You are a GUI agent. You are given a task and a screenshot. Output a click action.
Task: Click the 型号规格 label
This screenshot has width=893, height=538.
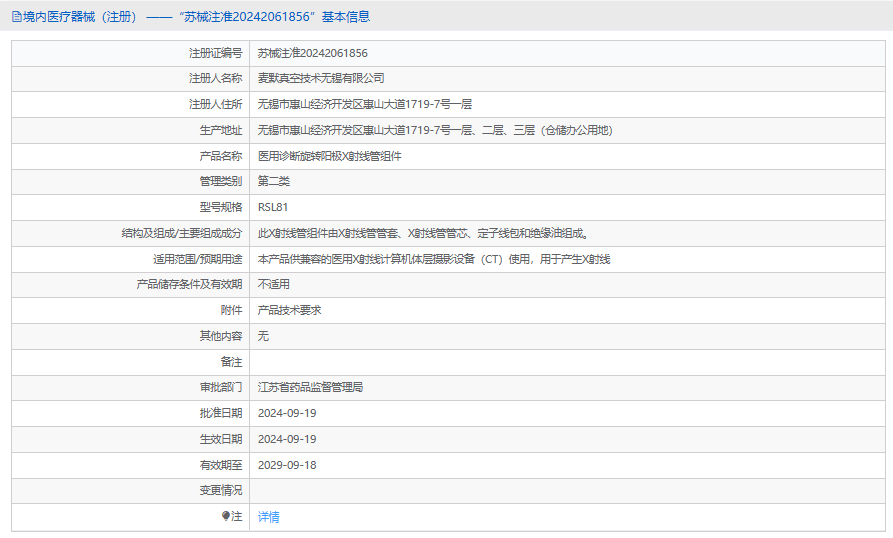click(x=221, y=207)
